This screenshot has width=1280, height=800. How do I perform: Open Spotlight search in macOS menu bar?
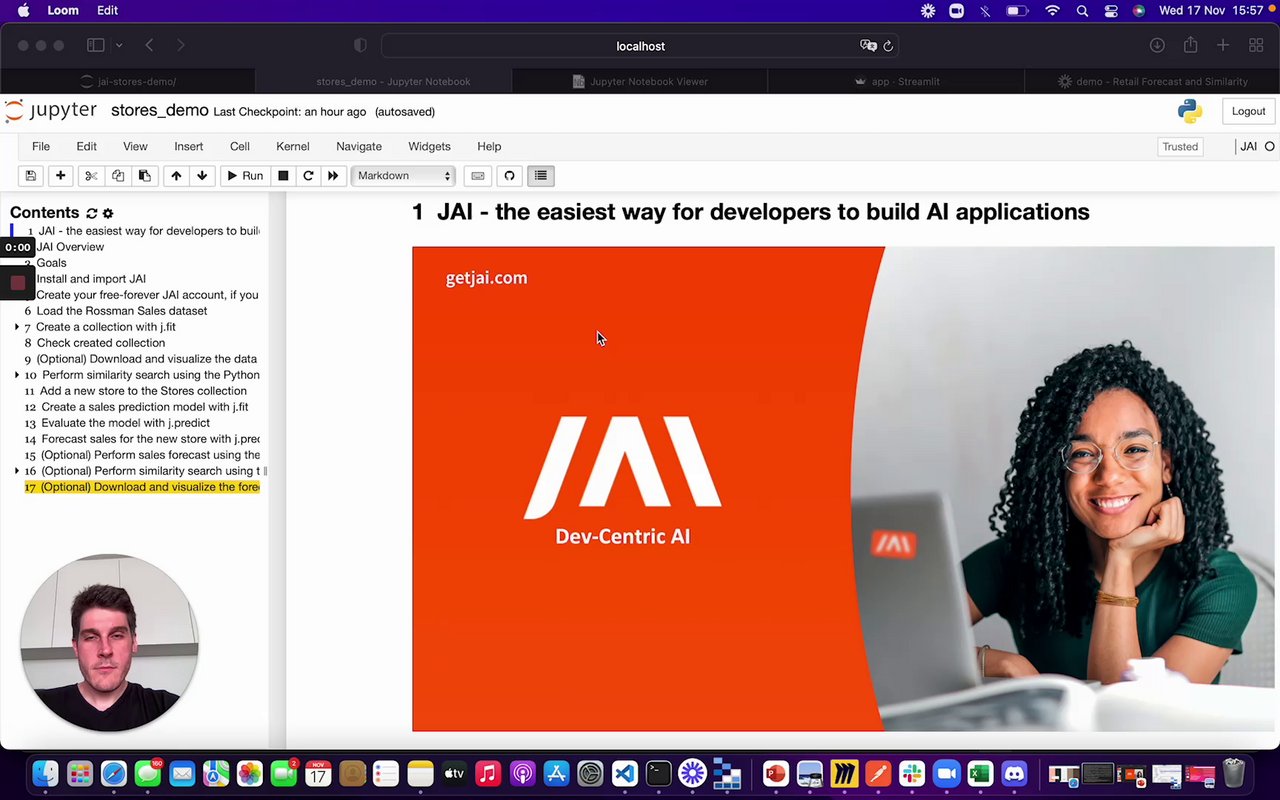coord(1082,11)
